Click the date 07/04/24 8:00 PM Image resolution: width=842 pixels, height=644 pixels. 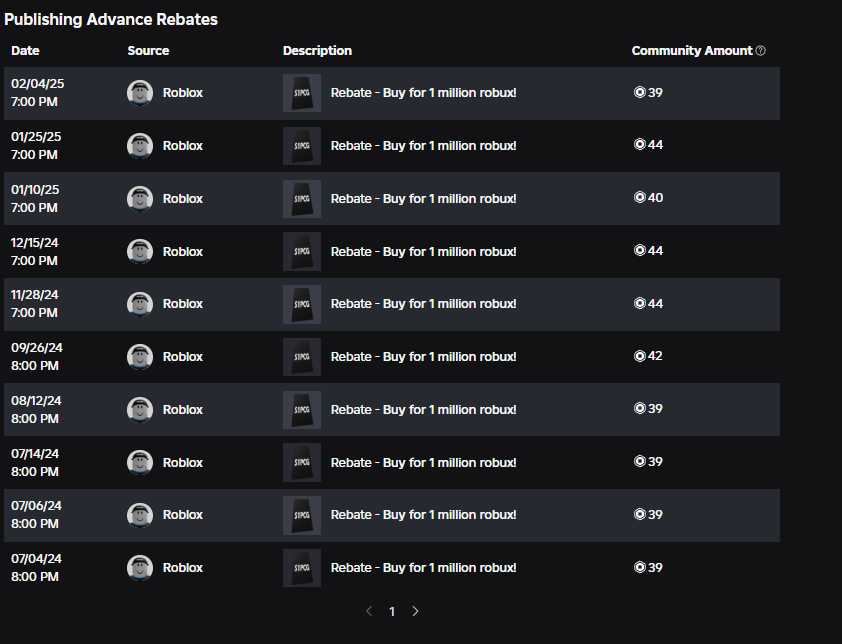pos(36,568)
